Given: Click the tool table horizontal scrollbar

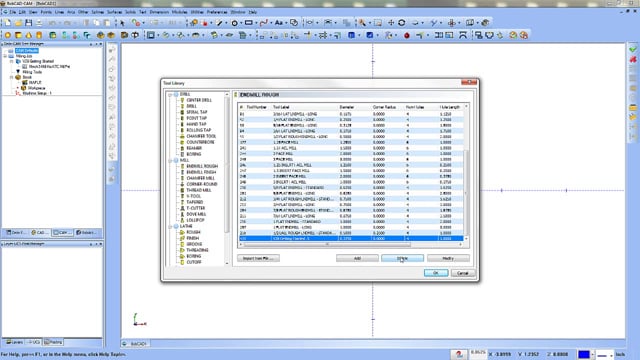Looking at the screenshot, I should [327, 244].
